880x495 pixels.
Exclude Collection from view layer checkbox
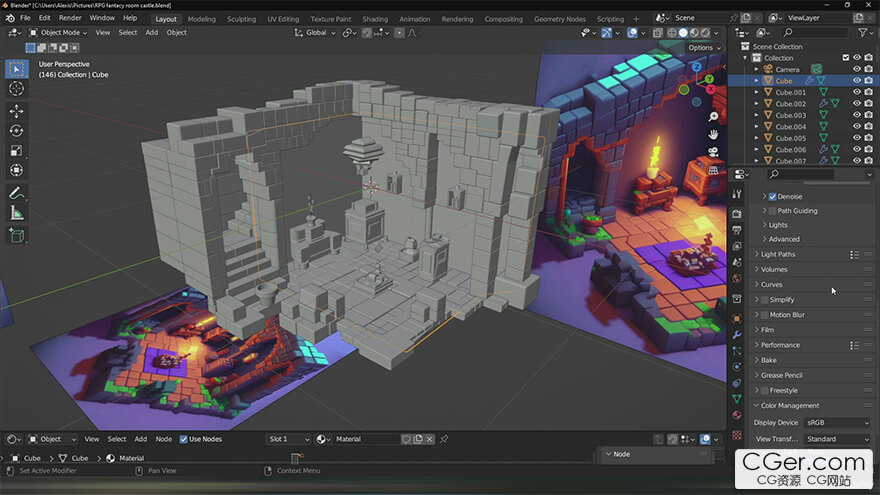846,58
